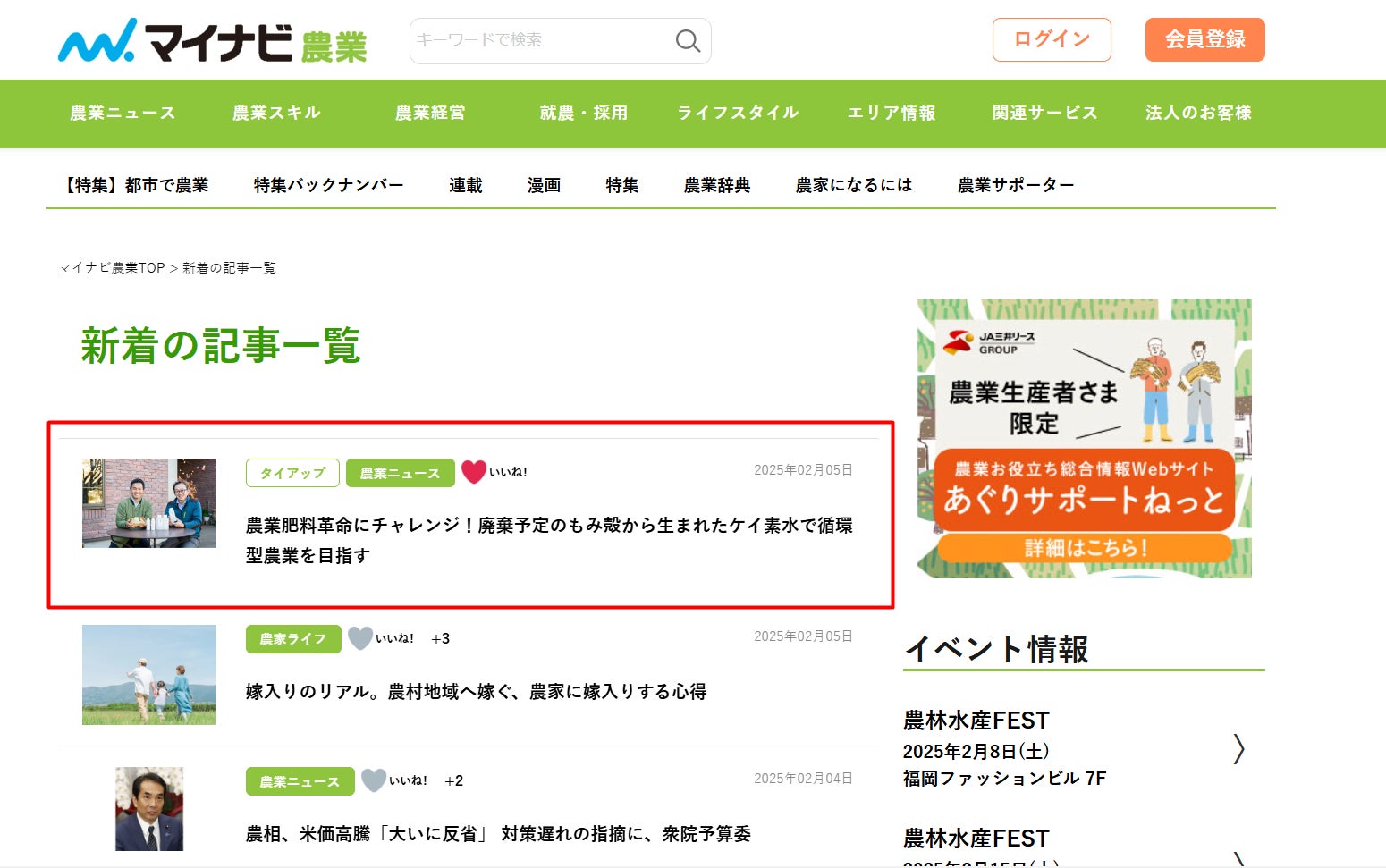This screenshot has width=1386, height=868.
Task: Open thumbnail of two men at table
Action: pyautogui.click(x=149, y=503)
